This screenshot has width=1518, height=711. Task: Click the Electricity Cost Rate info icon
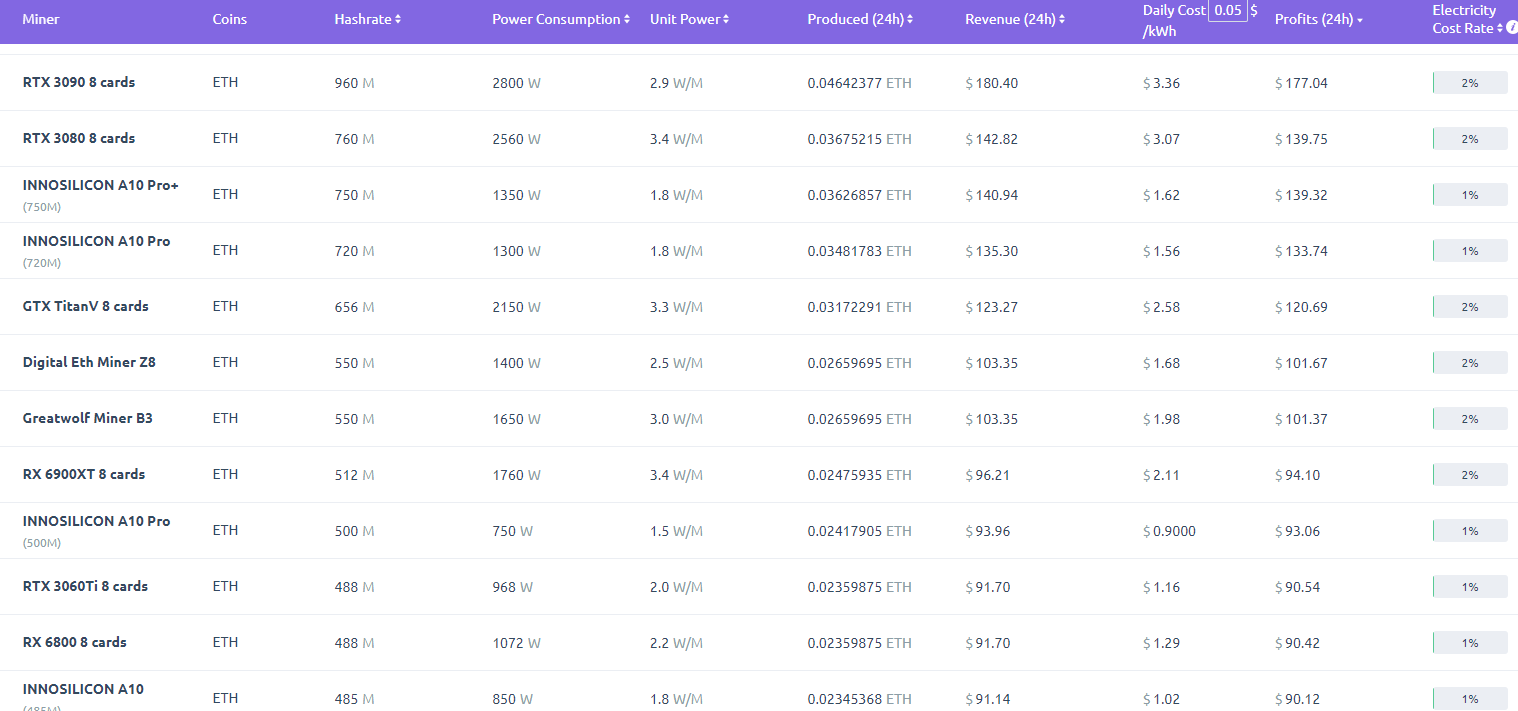coord(1512,28)
